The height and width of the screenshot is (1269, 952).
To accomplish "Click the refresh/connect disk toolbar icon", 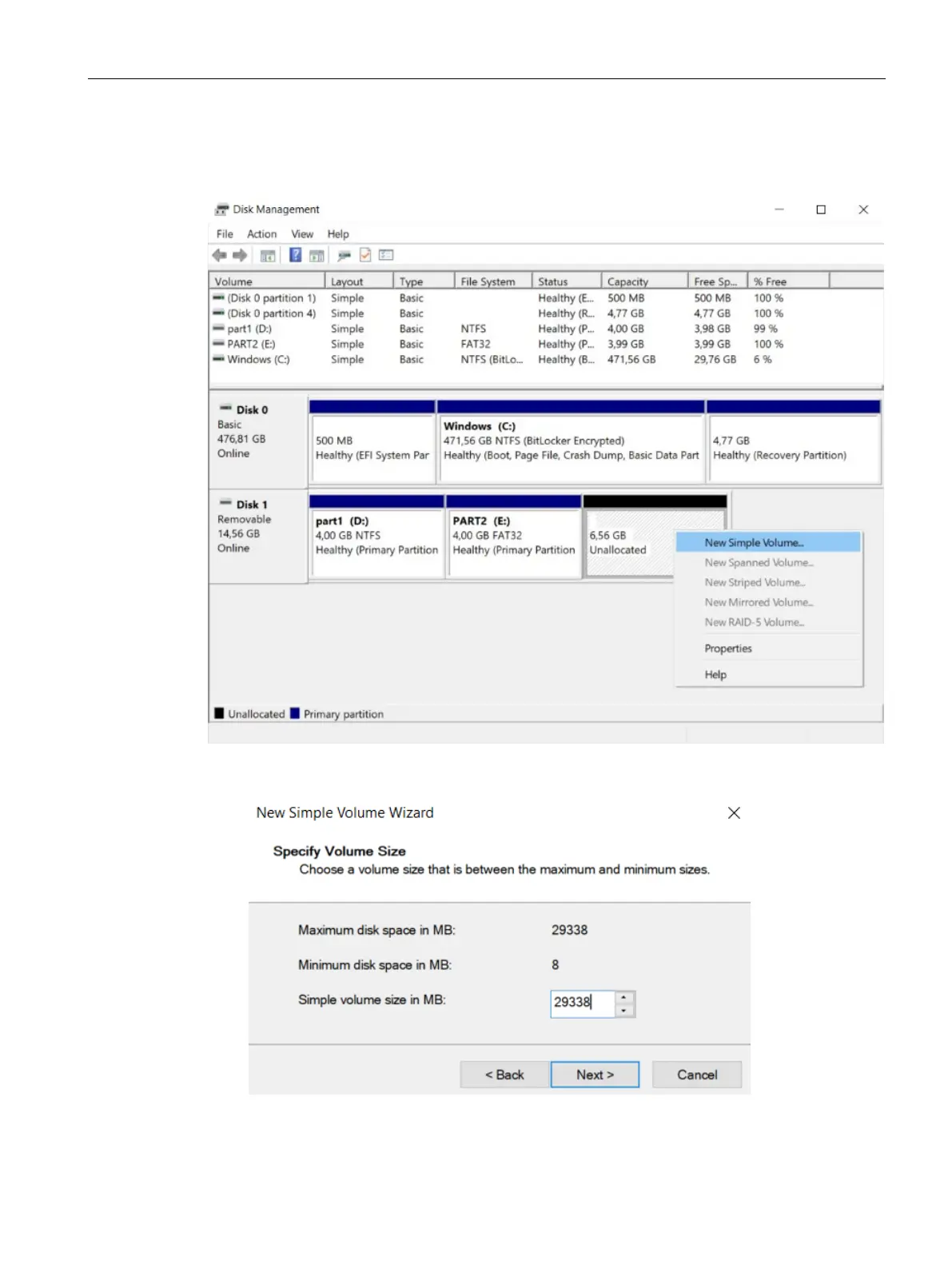I will [x=345, y=256].
